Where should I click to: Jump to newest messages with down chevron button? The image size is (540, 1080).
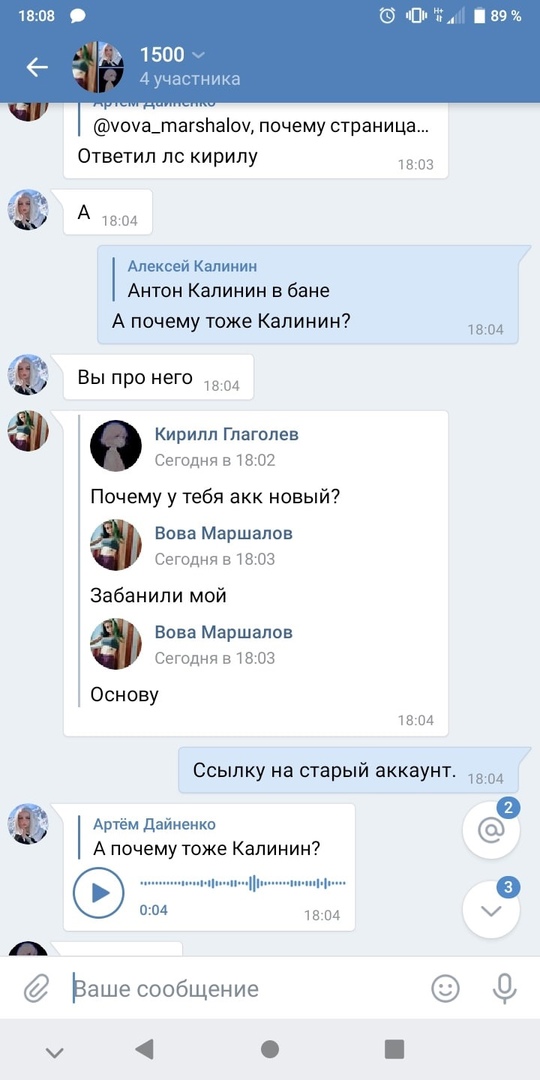point(491,910)
